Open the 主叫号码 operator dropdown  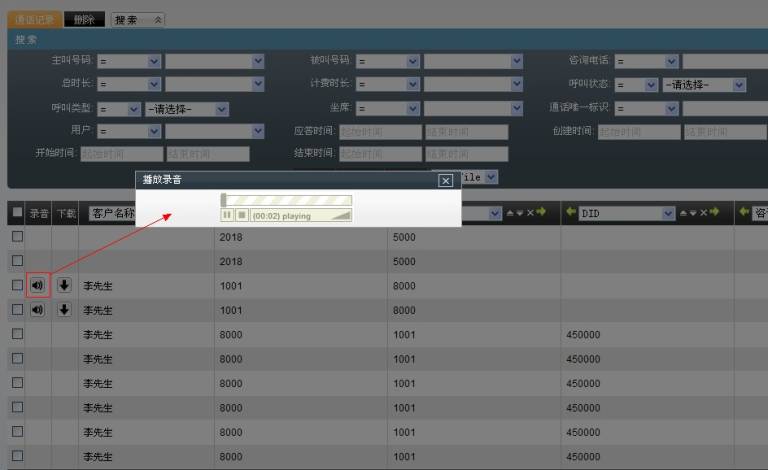(154, 61)
